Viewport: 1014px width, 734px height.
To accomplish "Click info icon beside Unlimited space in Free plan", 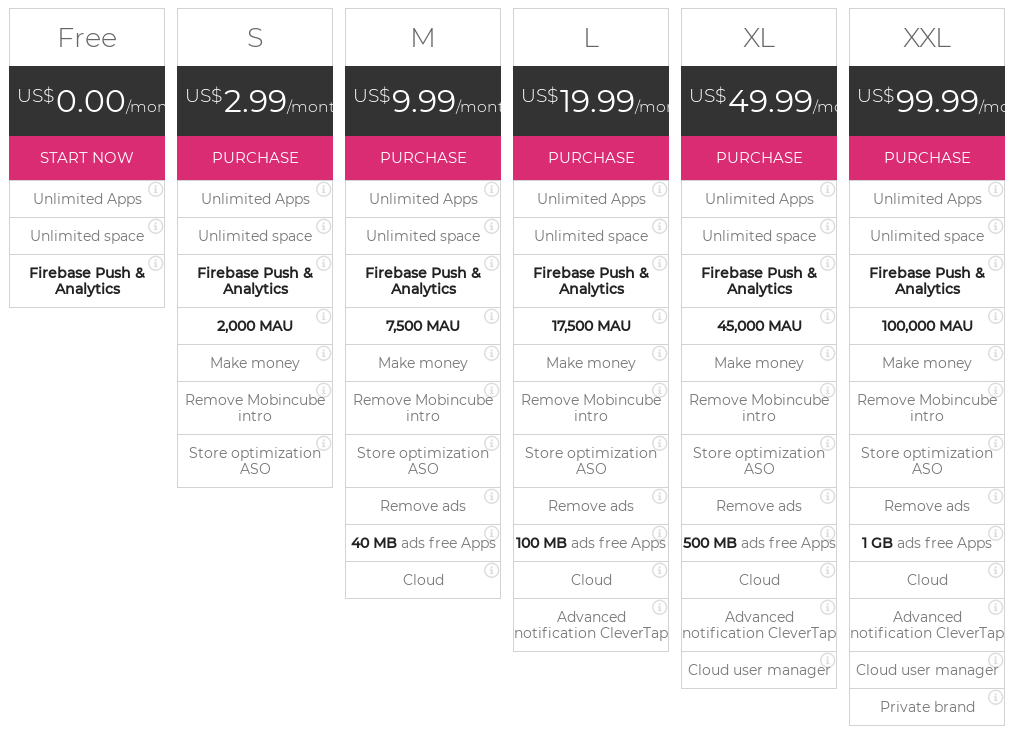I will tap(155, 226).
